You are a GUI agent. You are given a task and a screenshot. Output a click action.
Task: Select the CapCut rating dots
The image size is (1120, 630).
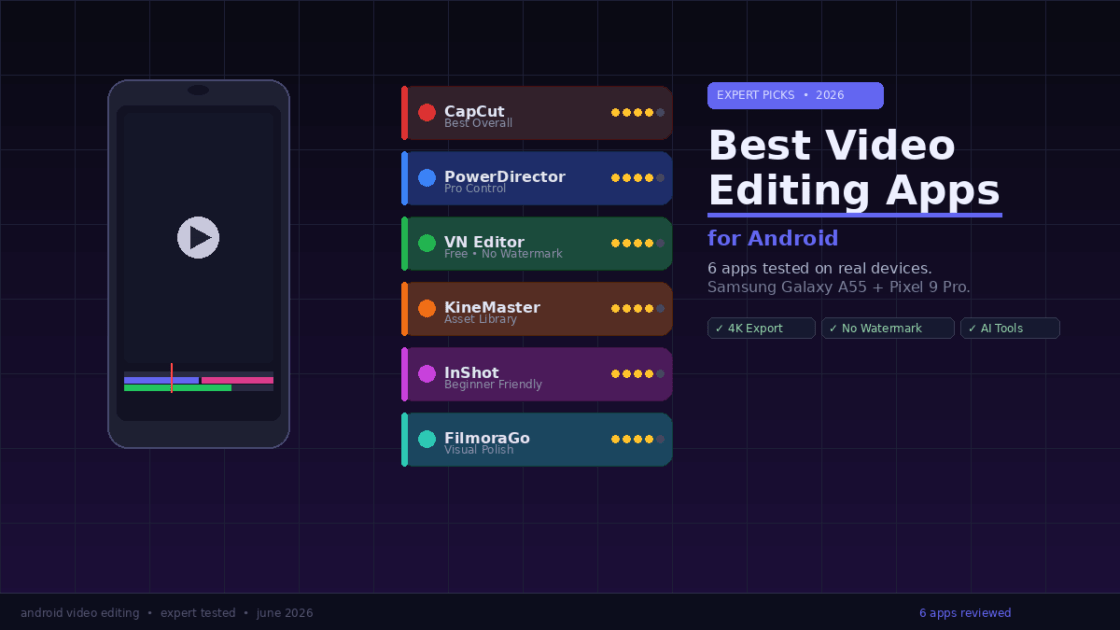click(x=637, y=112)
